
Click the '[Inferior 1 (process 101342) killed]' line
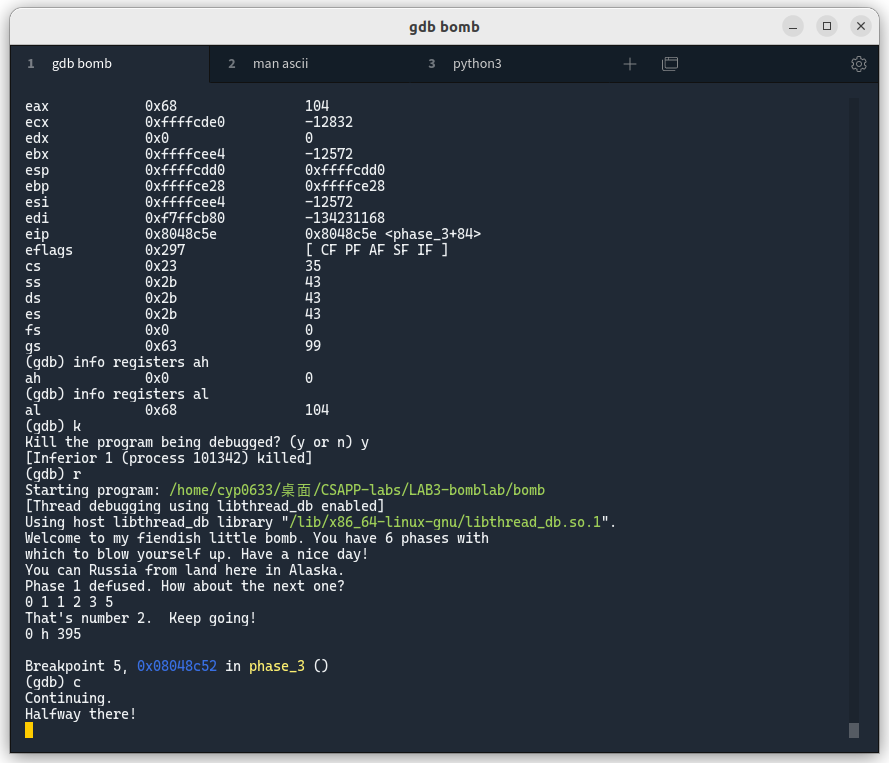tap(168, 458)
